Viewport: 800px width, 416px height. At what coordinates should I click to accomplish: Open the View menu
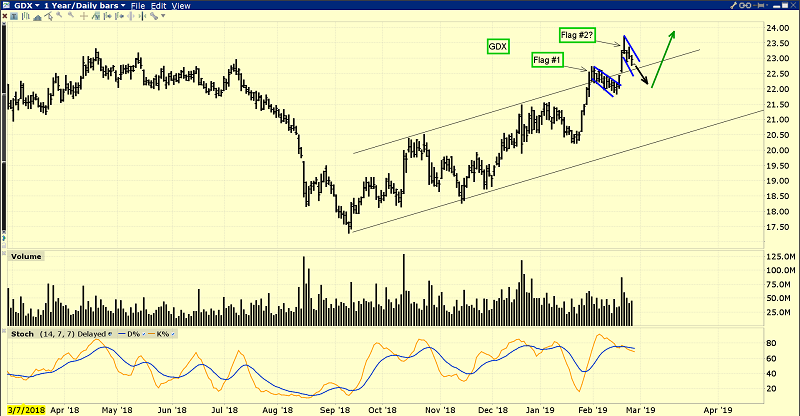tap(181, 6)
